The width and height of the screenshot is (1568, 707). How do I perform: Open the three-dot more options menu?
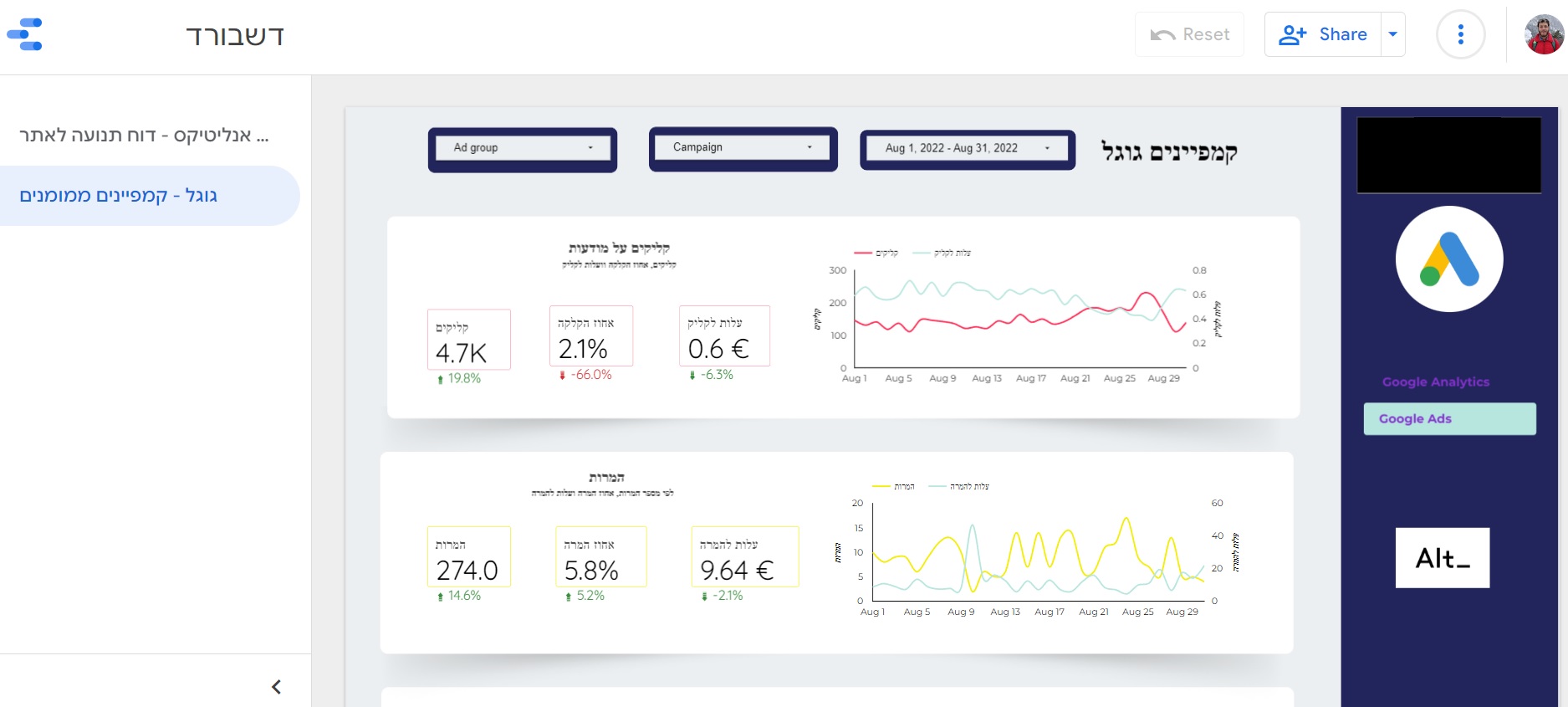(1460, 35)
